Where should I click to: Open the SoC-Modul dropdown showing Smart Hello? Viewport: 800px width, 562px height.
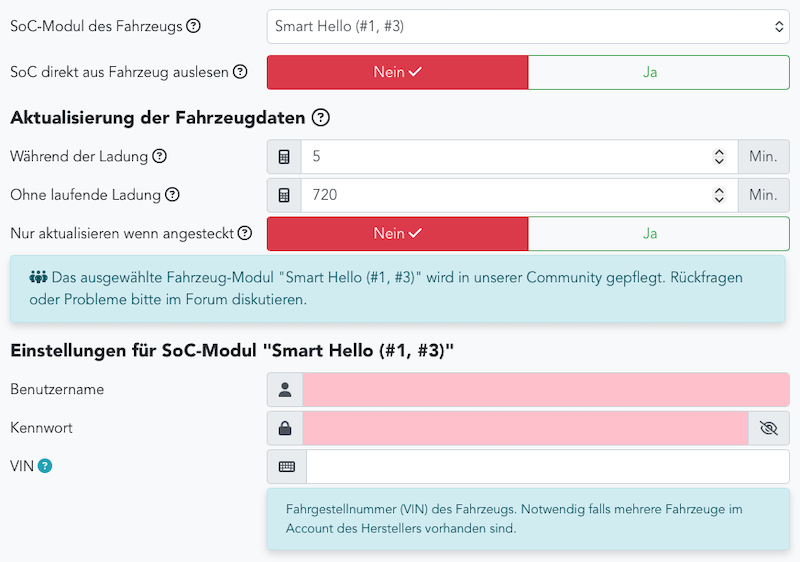(528, 27)
